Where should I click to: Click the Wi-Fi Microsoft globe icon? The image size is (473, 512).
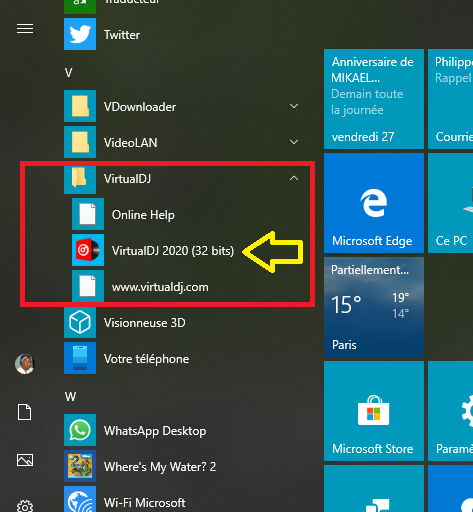tap(80, 499)
